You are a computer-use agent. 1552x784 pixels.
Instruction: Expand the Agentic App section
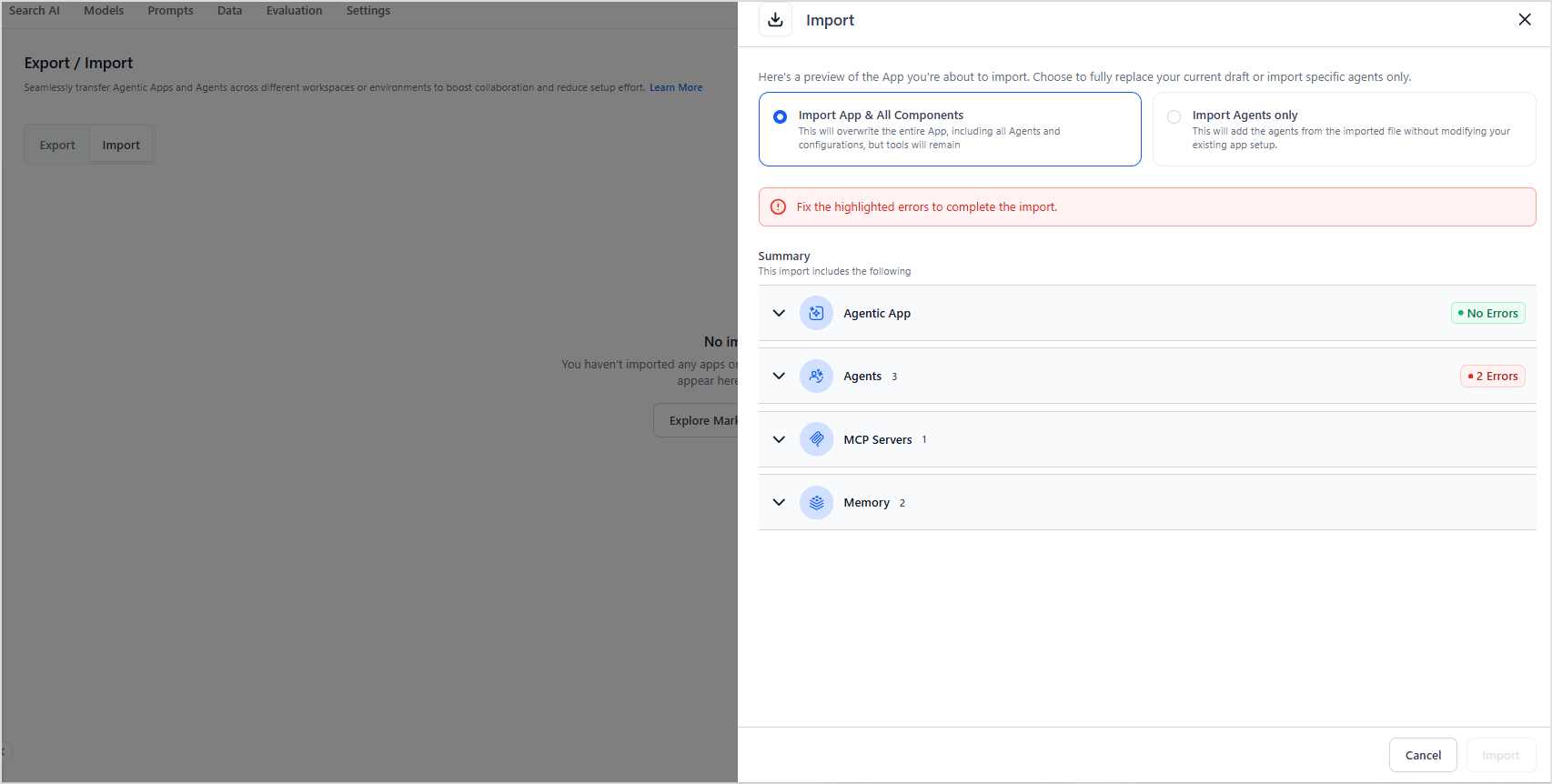tap(779, 313)
